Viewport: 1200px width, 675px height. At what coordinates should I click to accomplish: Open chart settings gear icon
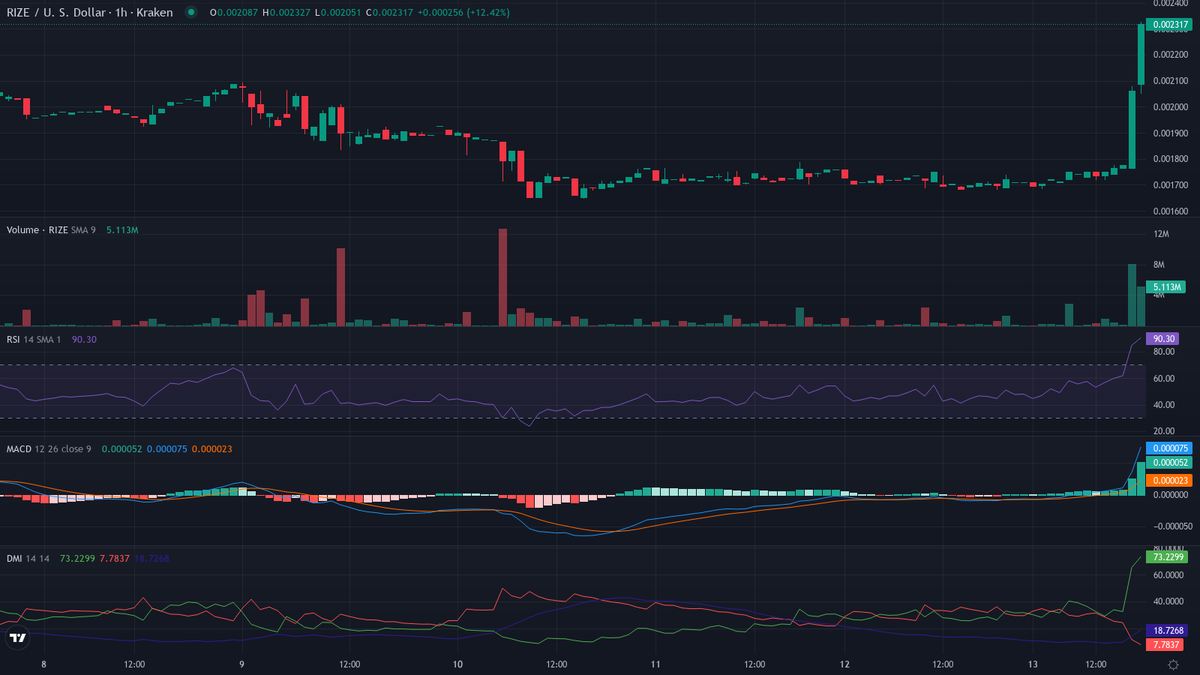tap(1172, 664)
